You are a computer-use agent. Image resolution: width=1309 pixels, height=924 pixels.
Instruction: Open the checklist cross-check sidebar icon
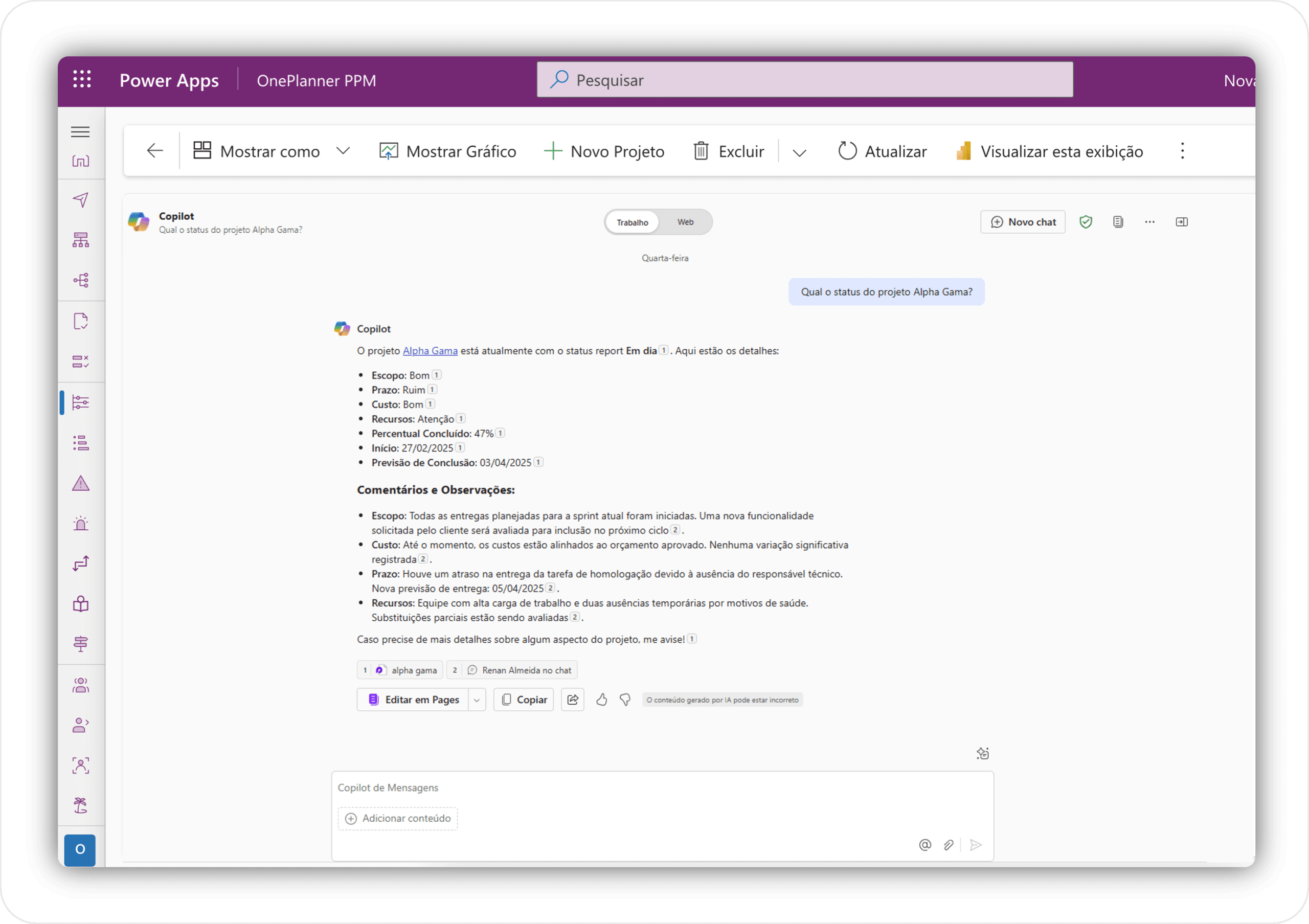point(80,362)
